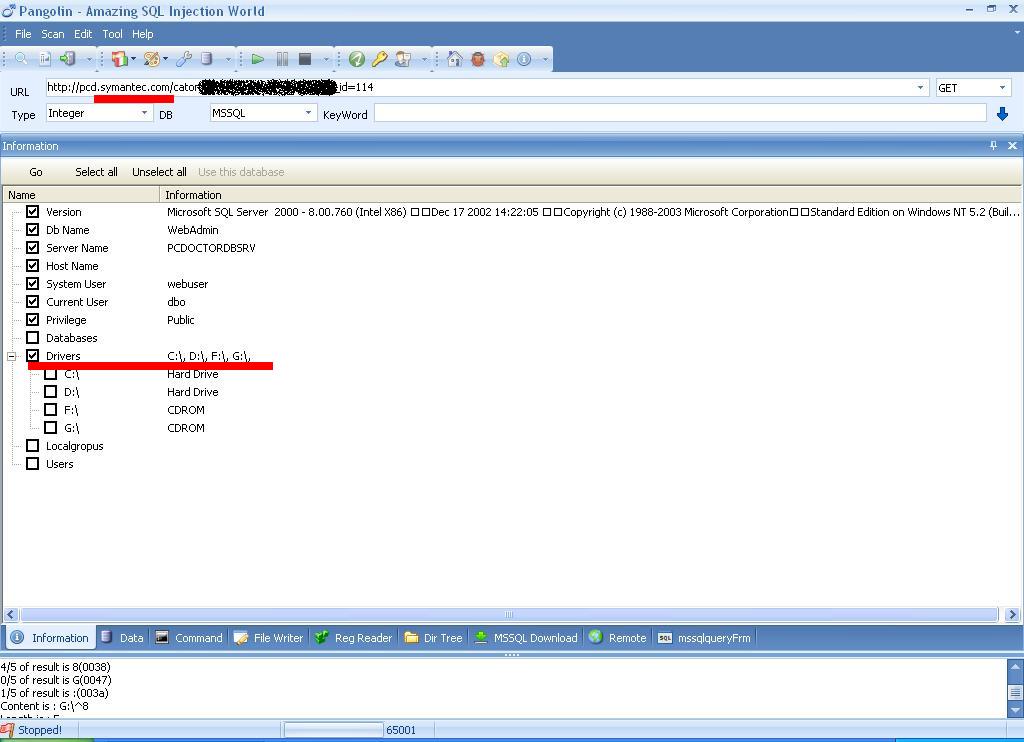Switch to the Command tab
This screenshot has width=1024, height=742.
pos(189,637)
